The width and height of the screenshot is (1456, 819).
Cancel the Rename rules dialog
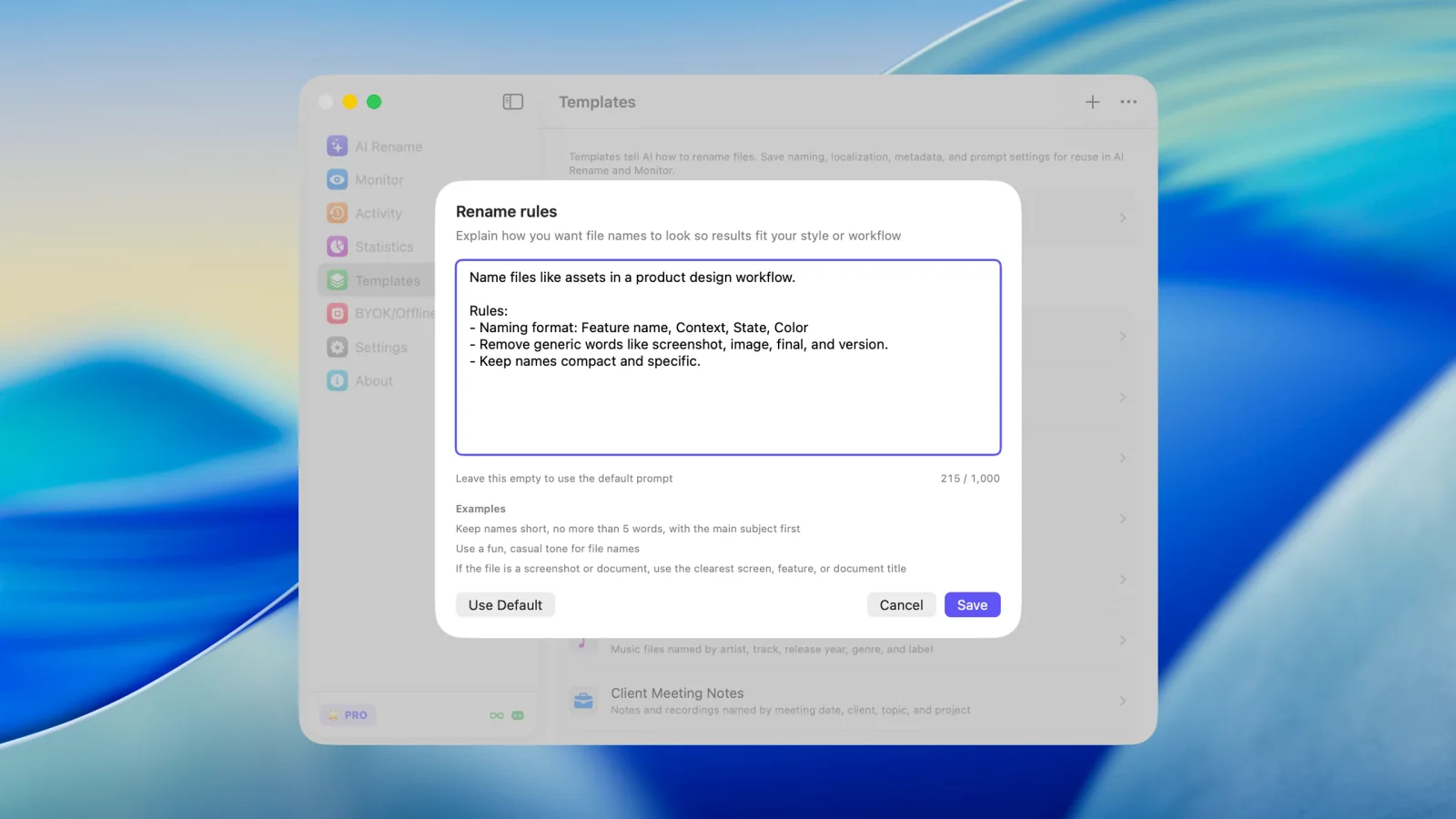click(x=901, y=605)
